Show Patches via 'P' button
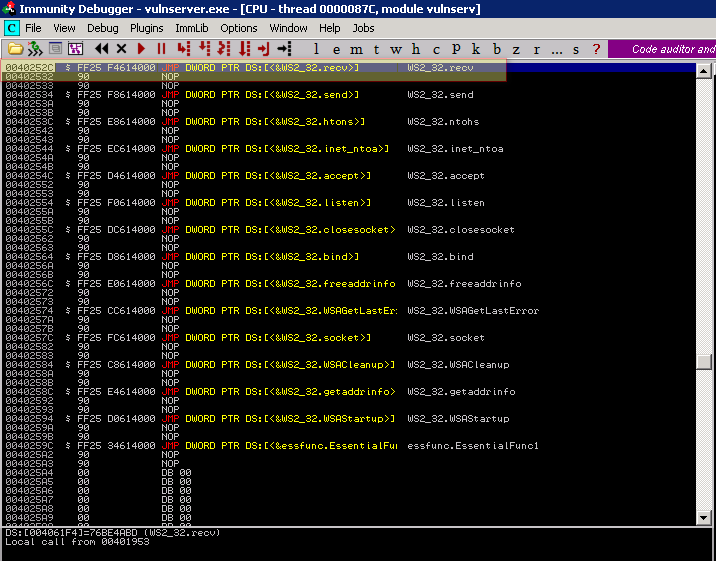716x561 pixels. (x=456, y=49)
